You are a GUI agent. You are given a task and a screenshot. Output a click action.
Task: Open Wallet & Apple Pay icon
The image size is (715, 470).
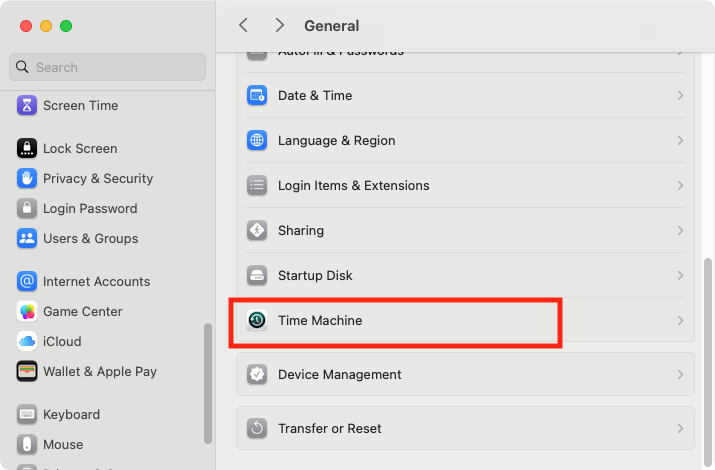tap(27, 372)
